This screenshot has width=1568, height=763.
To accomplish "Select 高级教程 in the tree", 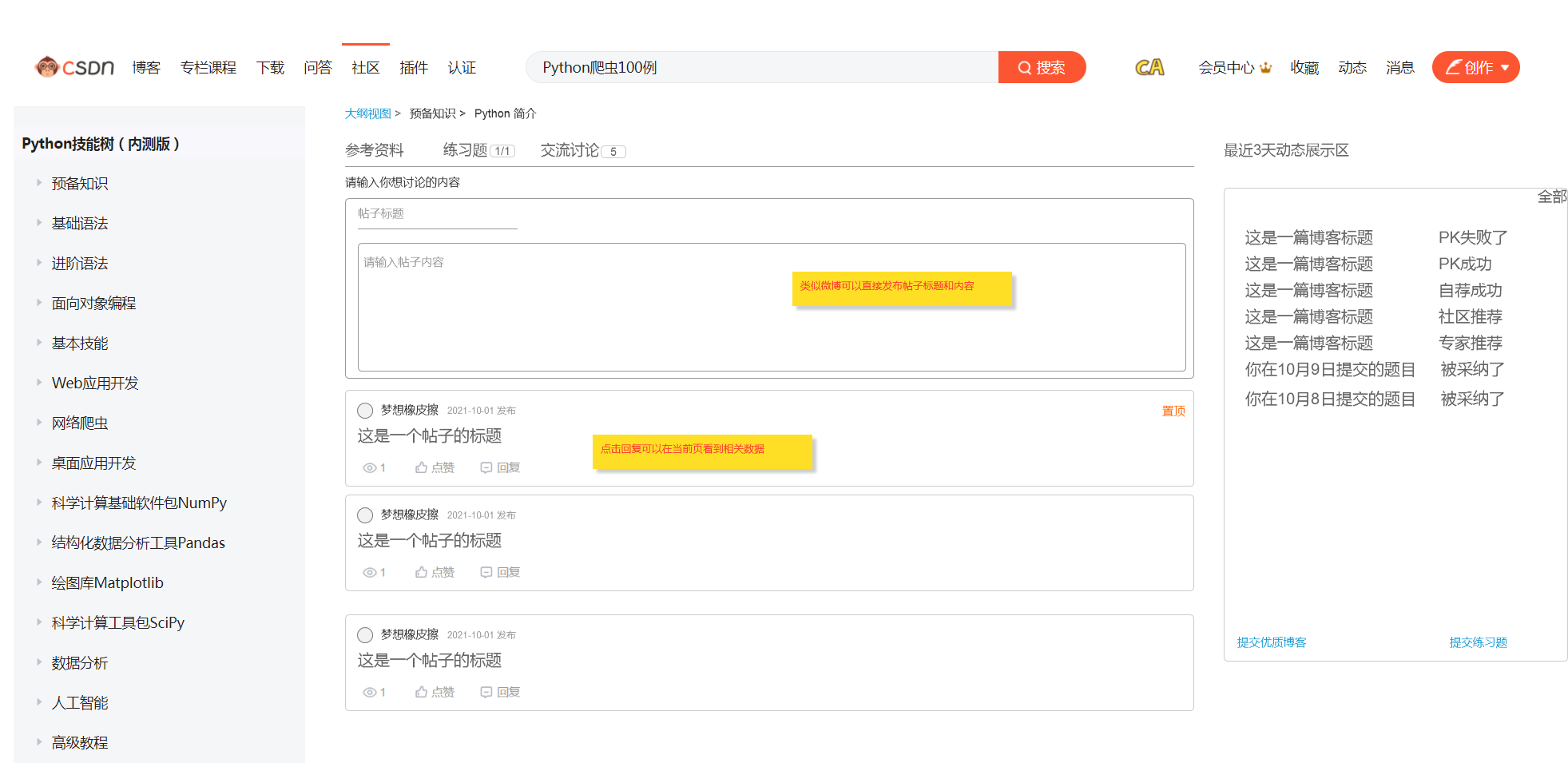I will coord(79,743).
